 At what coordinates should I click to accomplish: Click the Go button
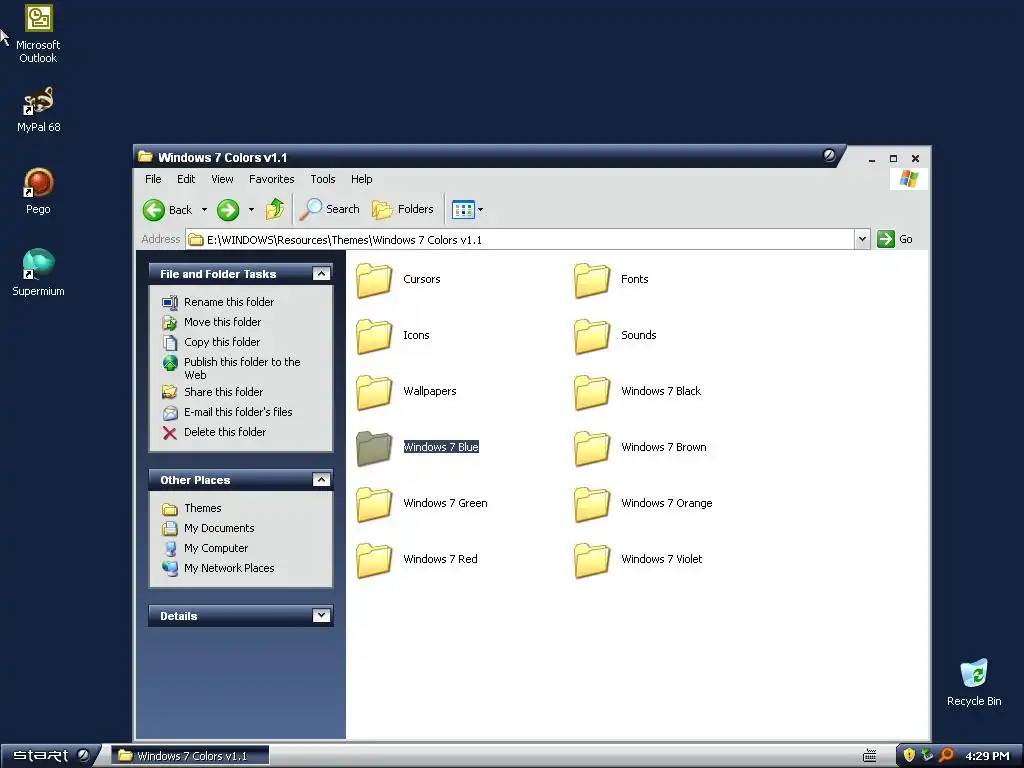click(895, 239)
